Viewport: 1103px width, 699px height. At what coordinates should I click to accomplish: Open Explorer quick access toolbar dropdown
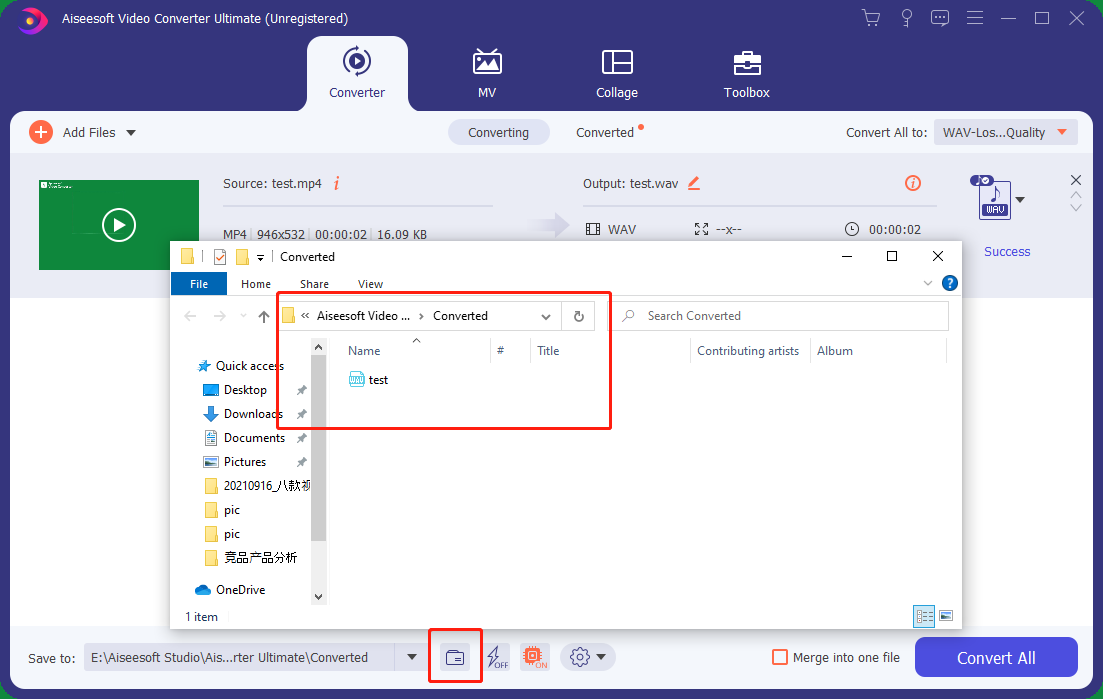pyautogui.click(x=260, y=257)
